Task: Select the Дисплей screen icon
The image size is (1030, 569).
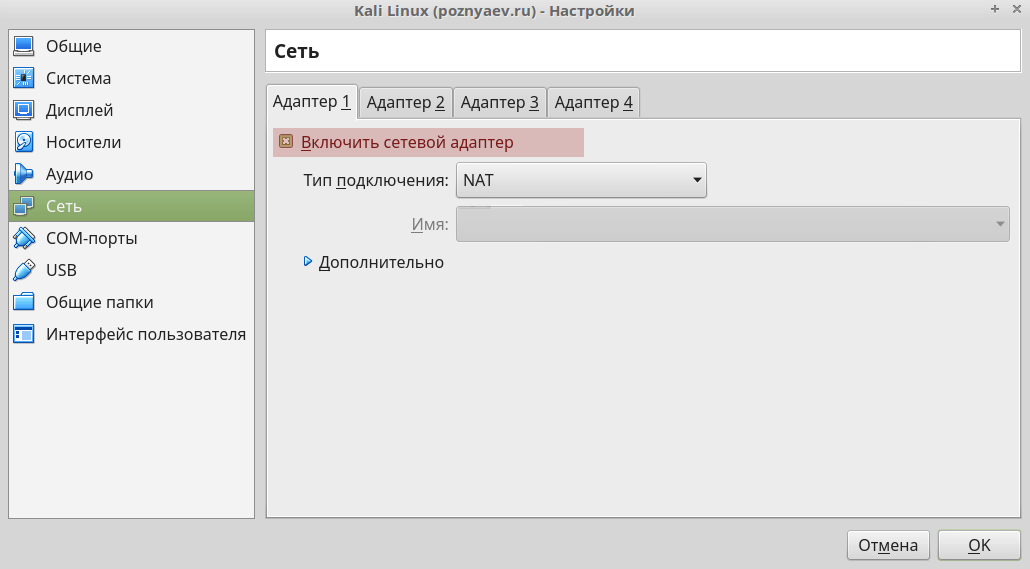Action: (24, 111)
